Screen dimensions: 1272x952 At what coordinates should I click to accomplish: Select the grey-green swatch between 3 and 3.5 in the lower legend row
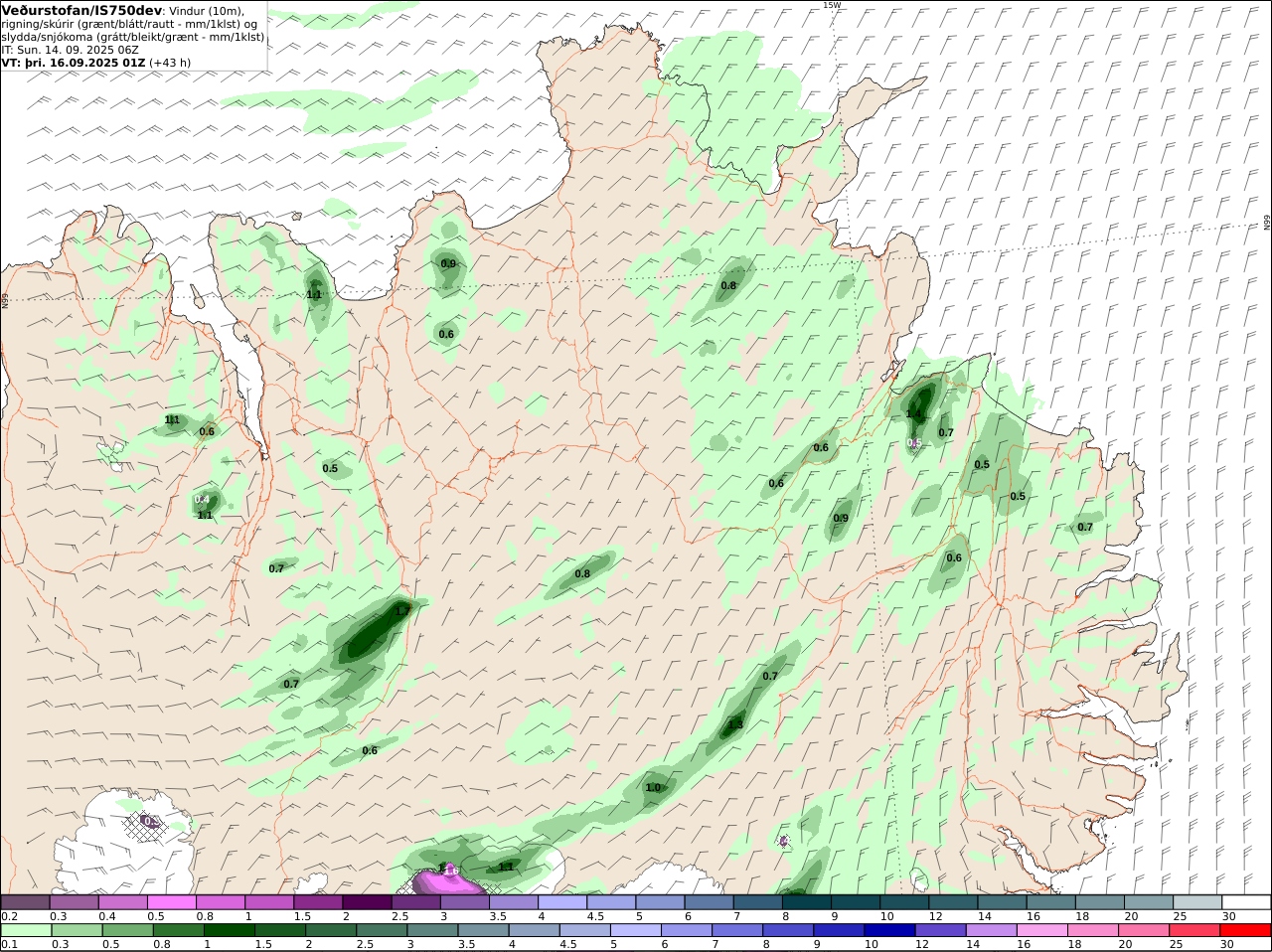(x=432, y=931)
